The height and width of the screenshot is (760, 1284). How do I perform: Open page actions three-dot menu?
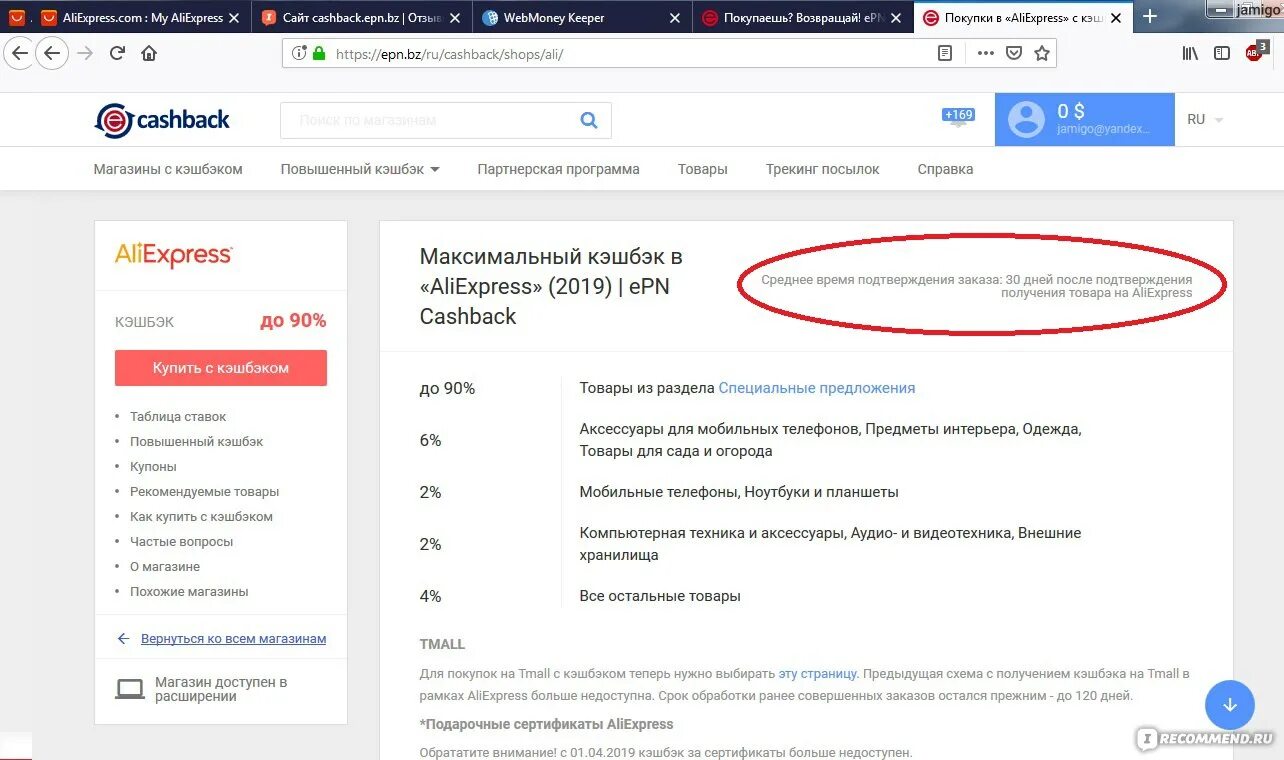coord(985,54)
